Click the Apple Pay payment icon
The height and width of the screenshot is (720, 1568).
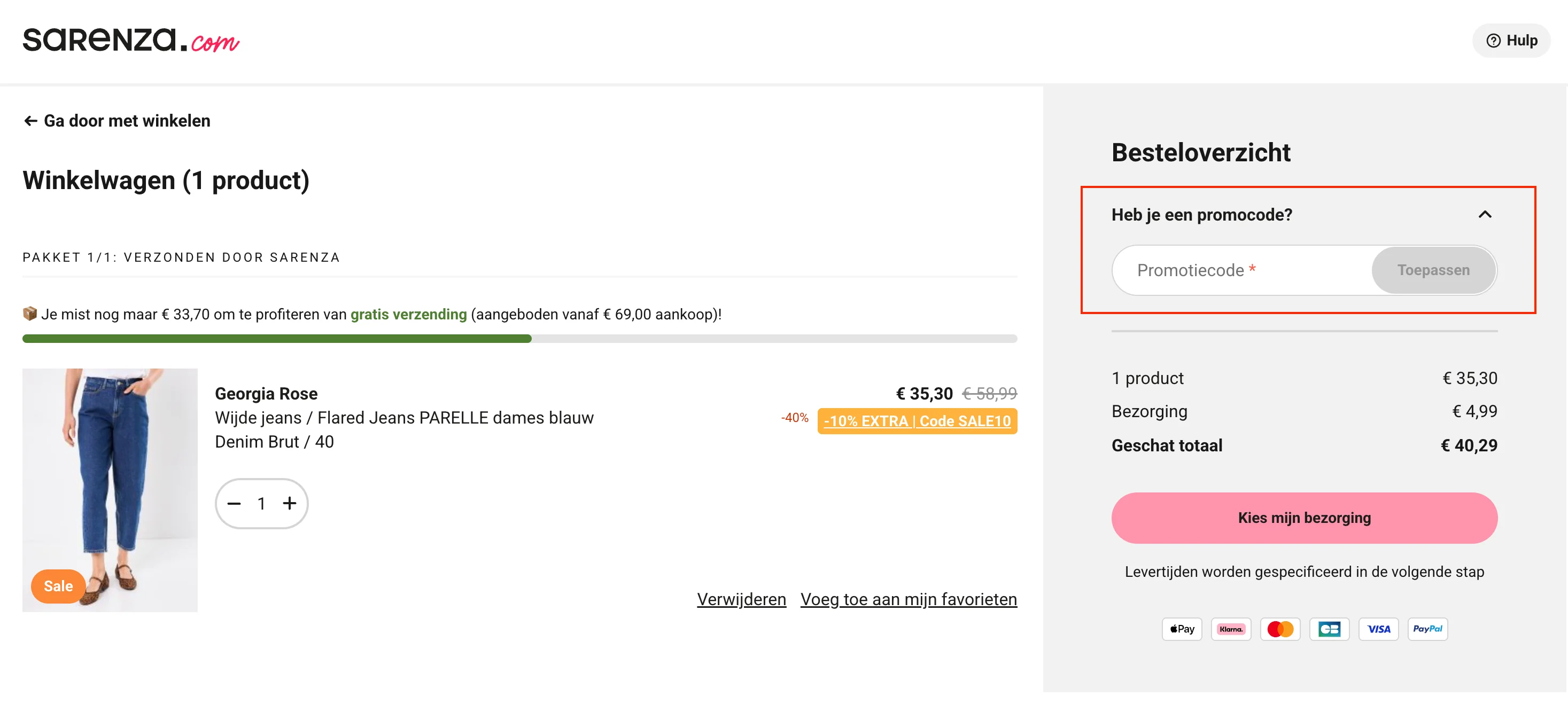(x=1182, y=629)
